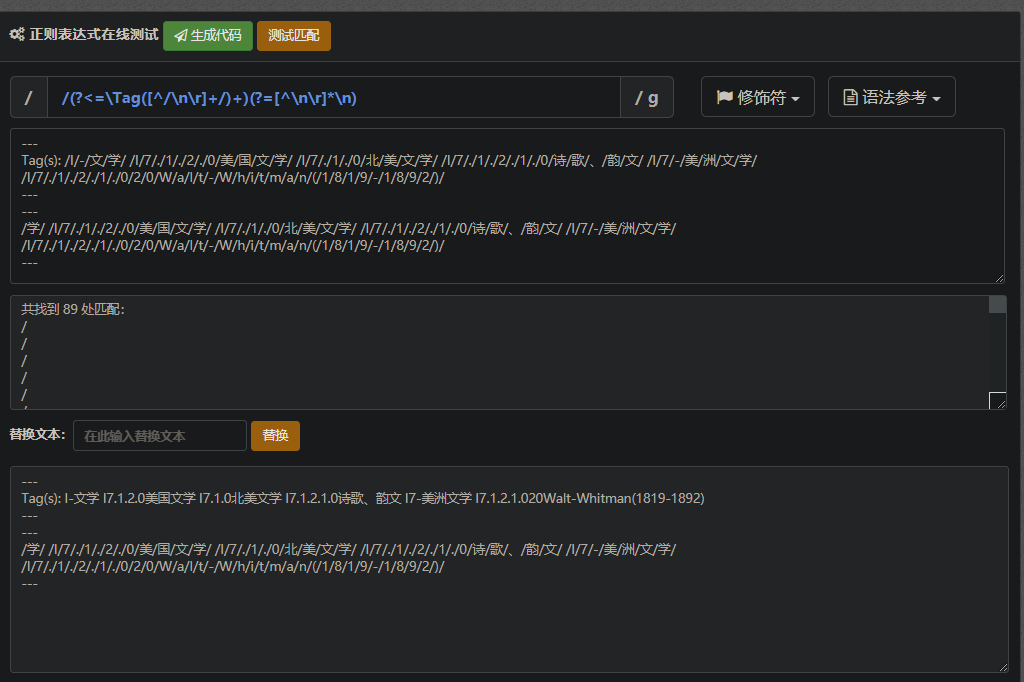Click the resize handle of the test text area
1024x682 pixels.
click(x=999, y=277)
